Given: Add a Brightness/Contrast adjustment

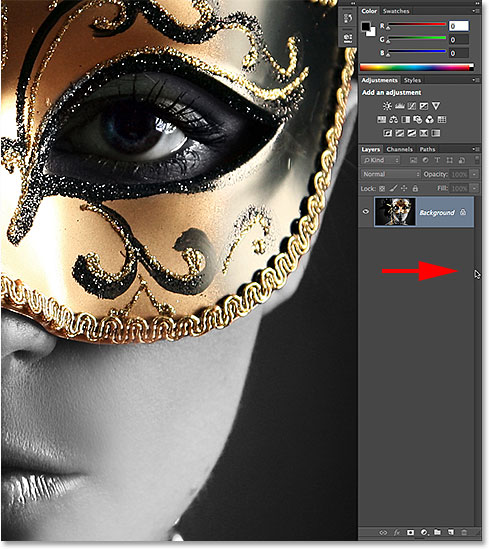Looking at the screenshot, I should pyautogui.click(x=387, y=106).
